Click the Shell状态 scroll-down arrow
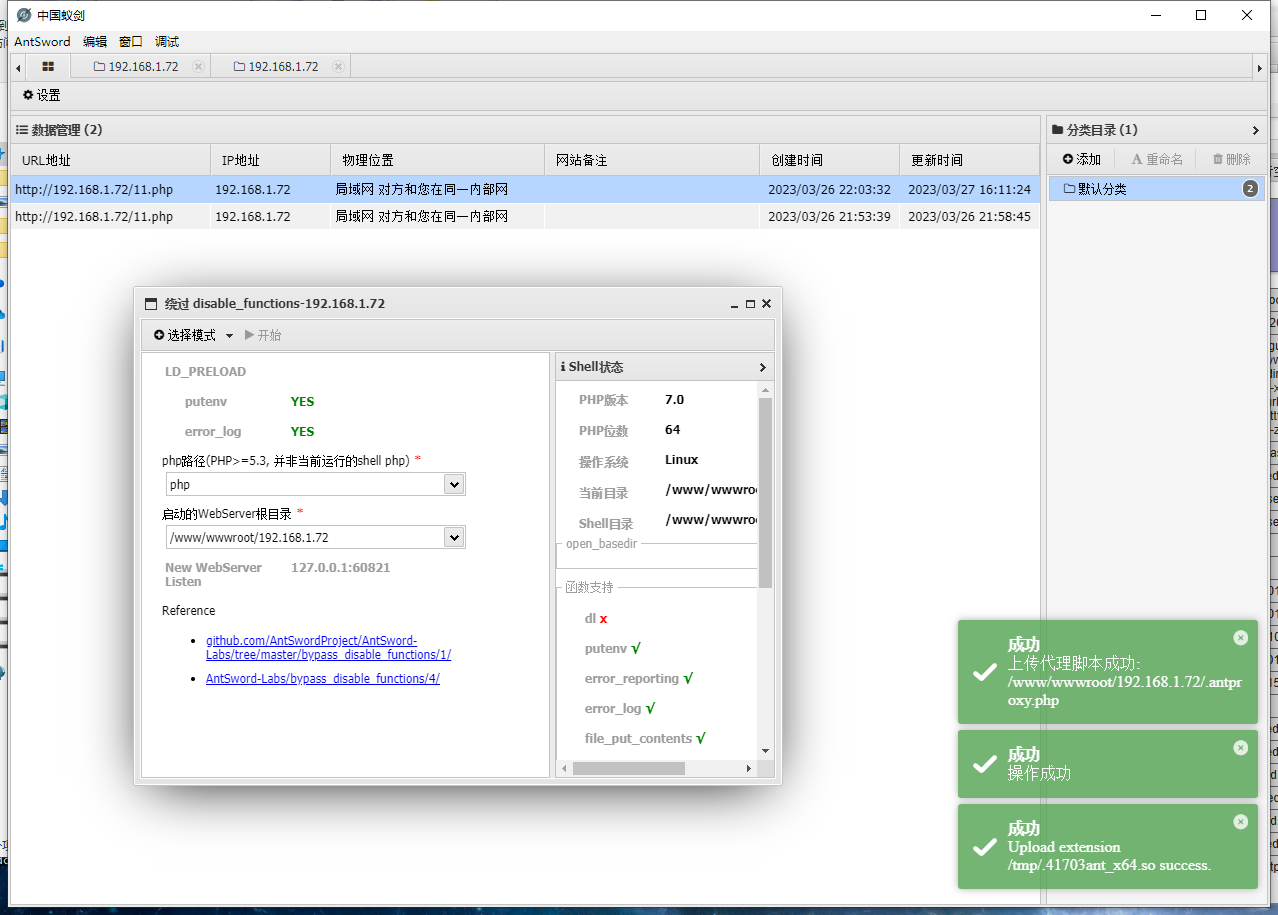 pos(766,750)
